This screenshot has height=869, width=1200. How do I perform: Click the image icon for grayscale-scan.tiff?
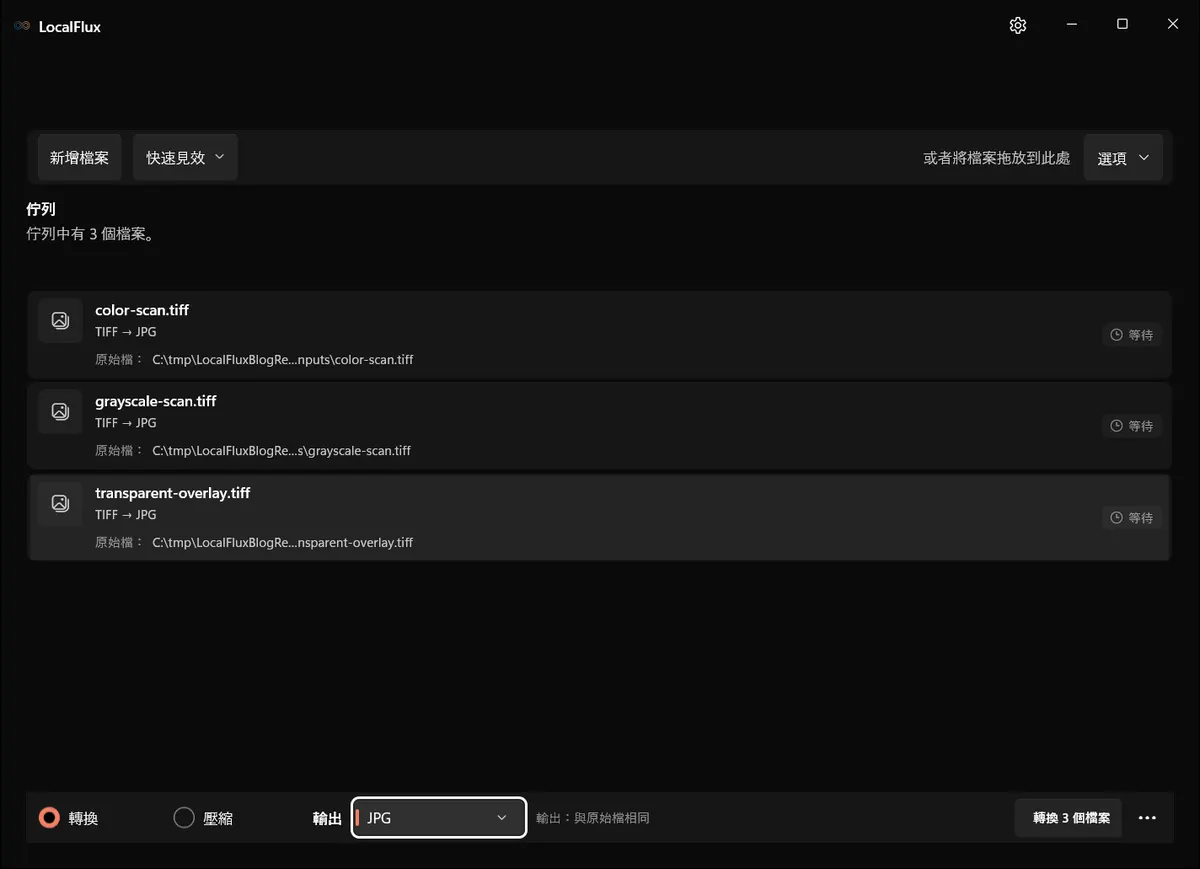click(x=60, y=411)
